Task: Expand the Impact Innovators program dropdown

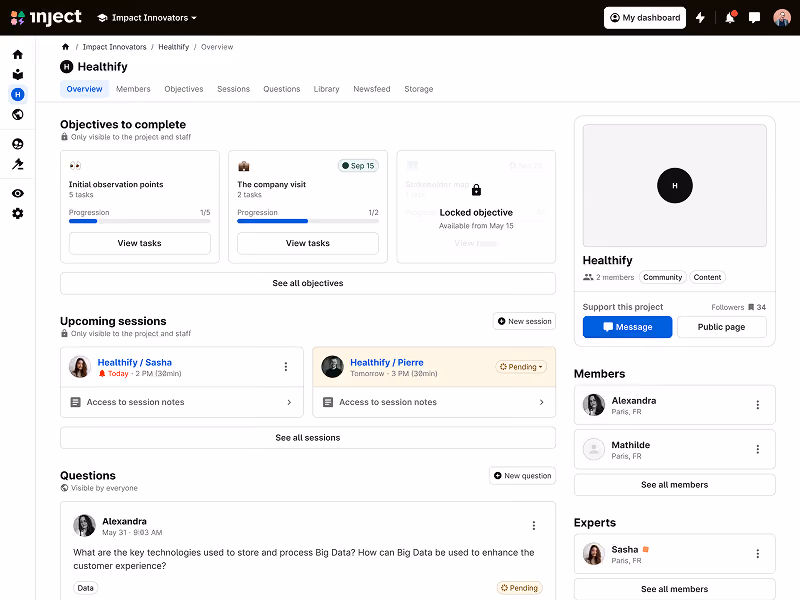Action: click(x=147, y=18)
